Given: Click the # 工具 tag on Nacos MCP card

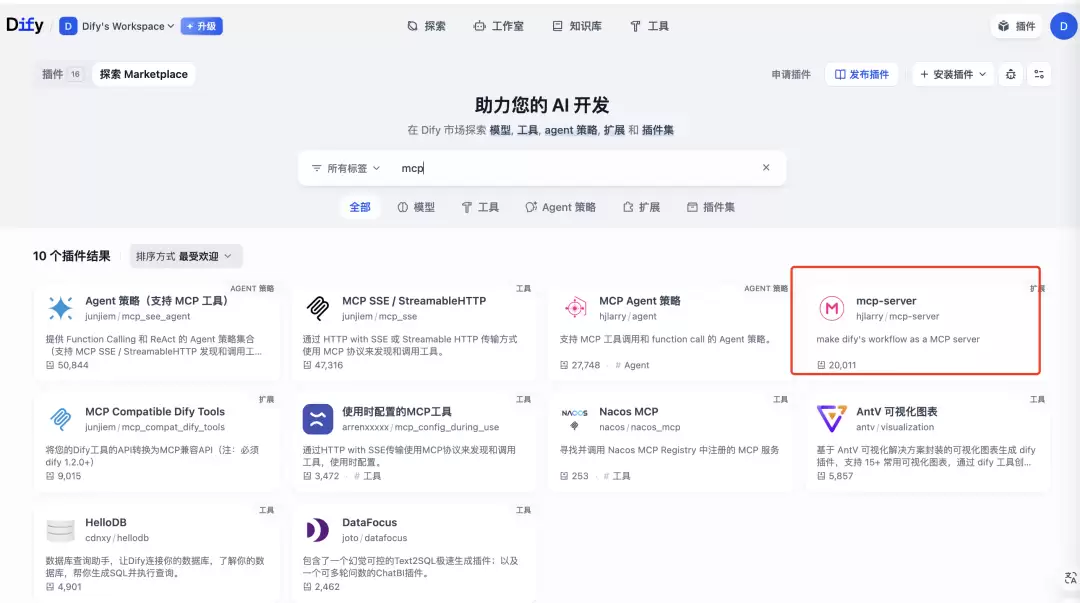Looking at the screenshot, I should click(x=616, y=476).
